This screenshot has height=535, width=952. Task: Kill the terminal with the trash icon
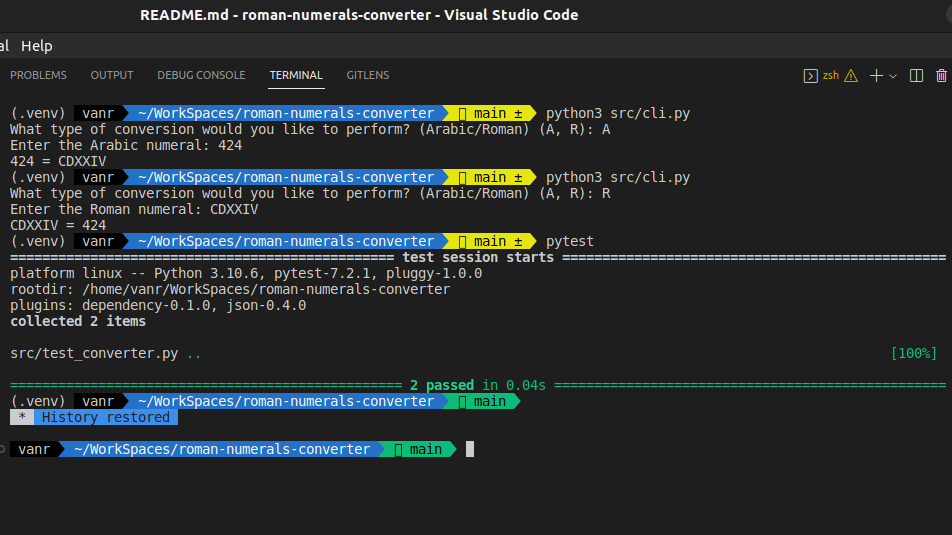click(x=941, y=76)
